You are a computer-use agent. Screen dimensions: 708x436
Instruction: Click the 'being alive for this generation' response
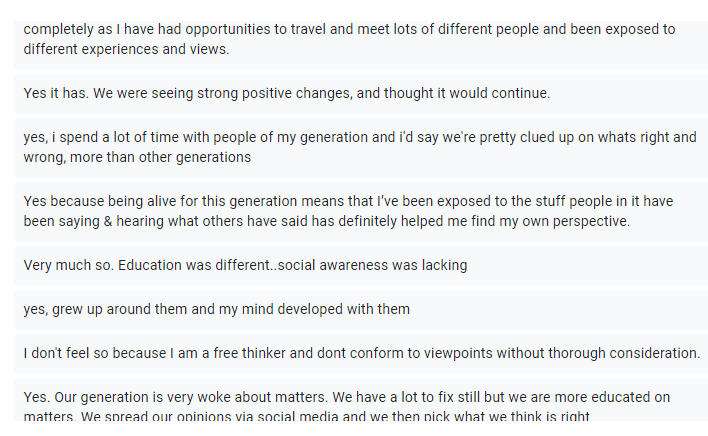pyautogui.click(x=360, y=211)
